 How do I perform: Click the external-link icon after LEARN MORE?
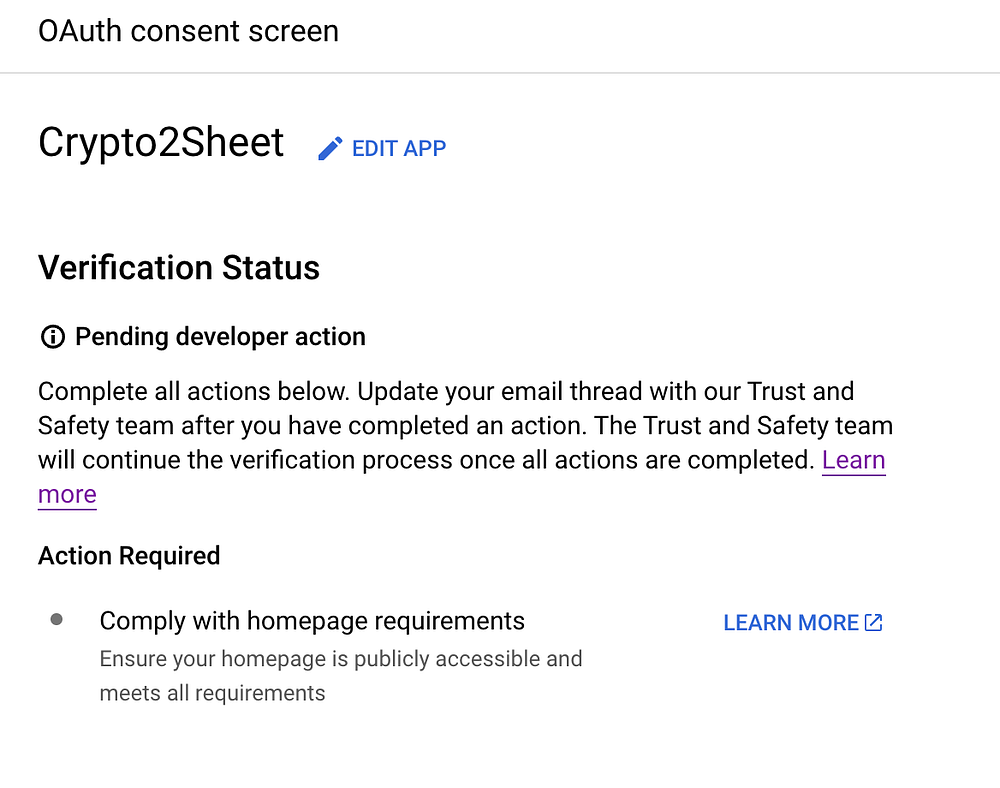pyautogui.click(x=874, y=623)
